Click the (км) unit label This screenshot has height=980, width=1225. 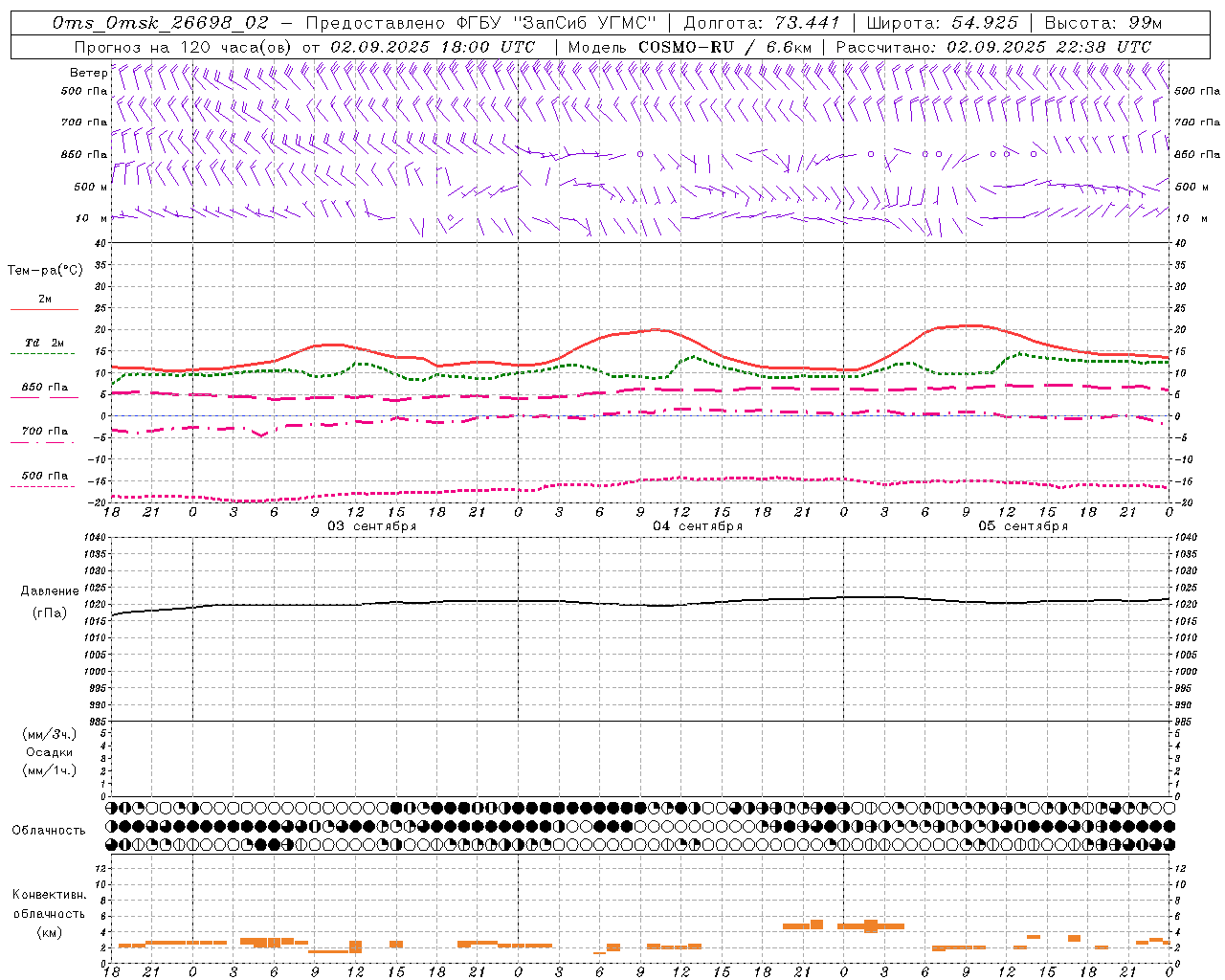49,932
